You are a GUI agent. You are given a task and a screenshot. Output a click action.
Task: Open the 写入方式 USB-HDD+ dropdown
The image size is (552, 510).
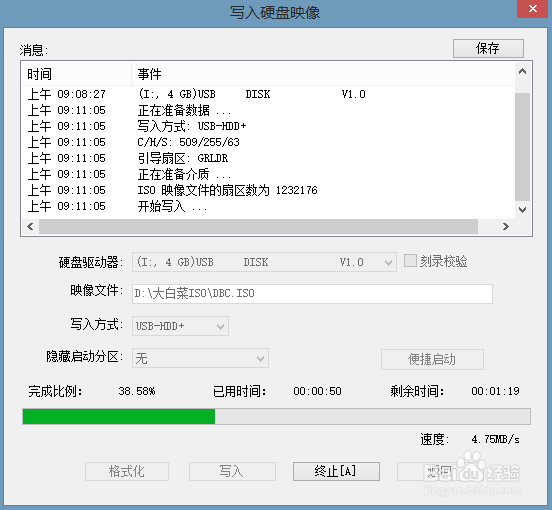pos(180,326)
